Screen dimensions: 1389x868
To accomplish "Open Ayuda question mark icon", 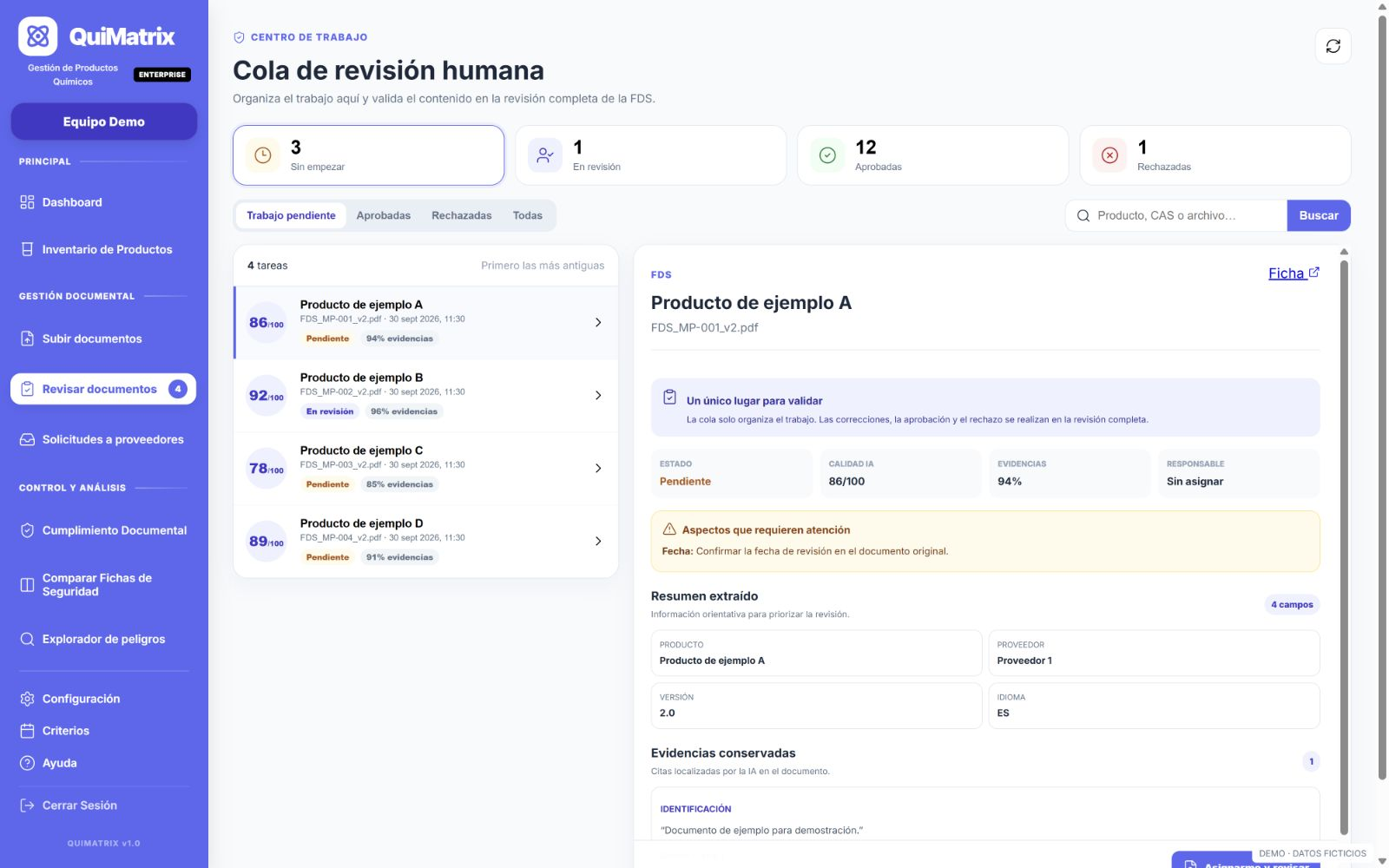I will 27,763.
